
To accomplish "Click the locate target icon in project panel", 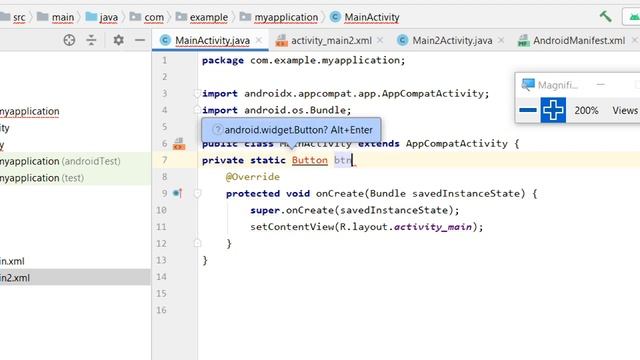I will point(69,40).
